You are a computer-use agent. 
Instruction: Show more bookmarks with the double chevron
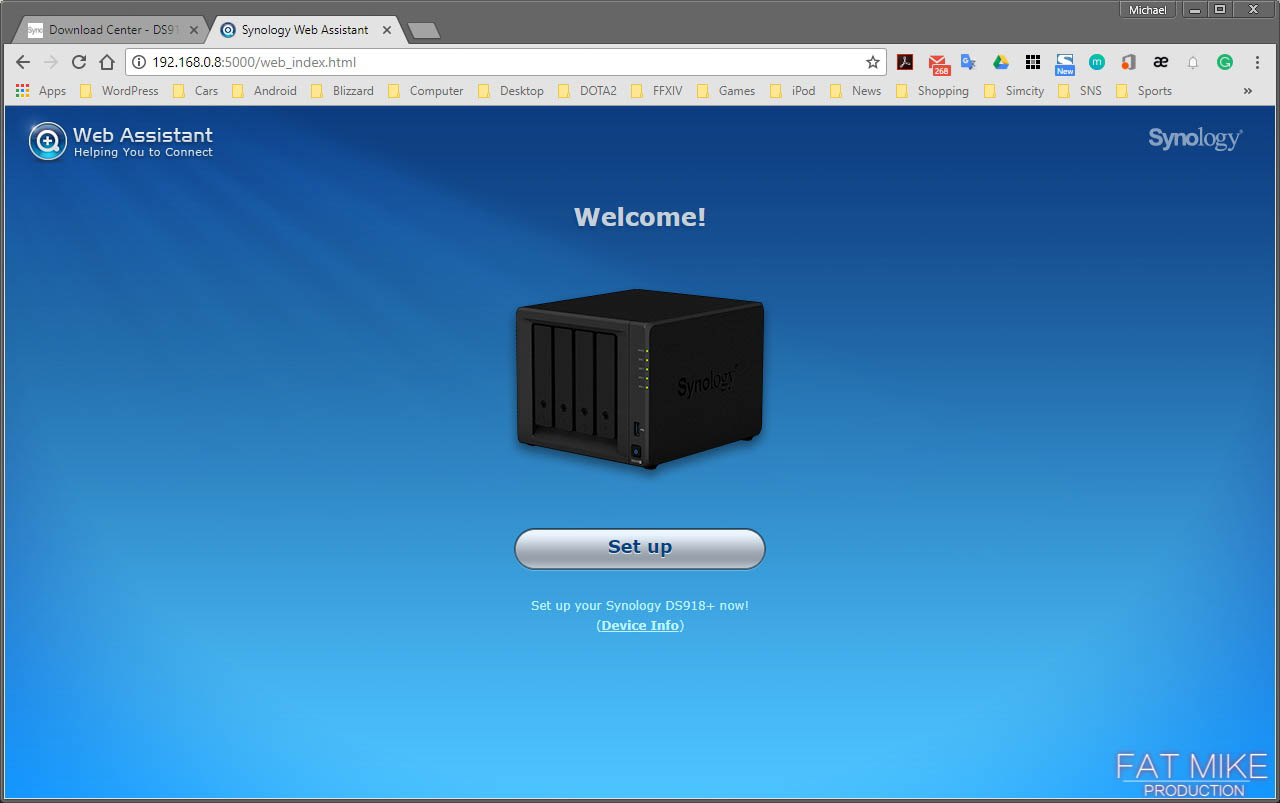[x=1247, y=91]
